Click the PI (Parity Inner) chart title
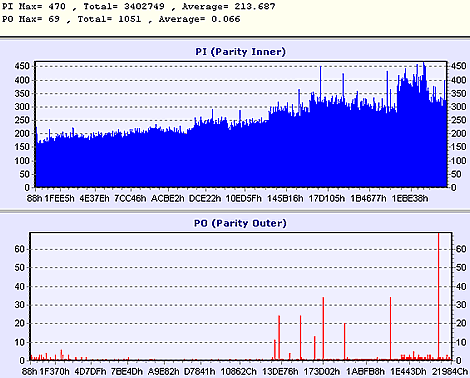Image resolution: width=470 pixels, height=378 pixels. tap(240, 52)
